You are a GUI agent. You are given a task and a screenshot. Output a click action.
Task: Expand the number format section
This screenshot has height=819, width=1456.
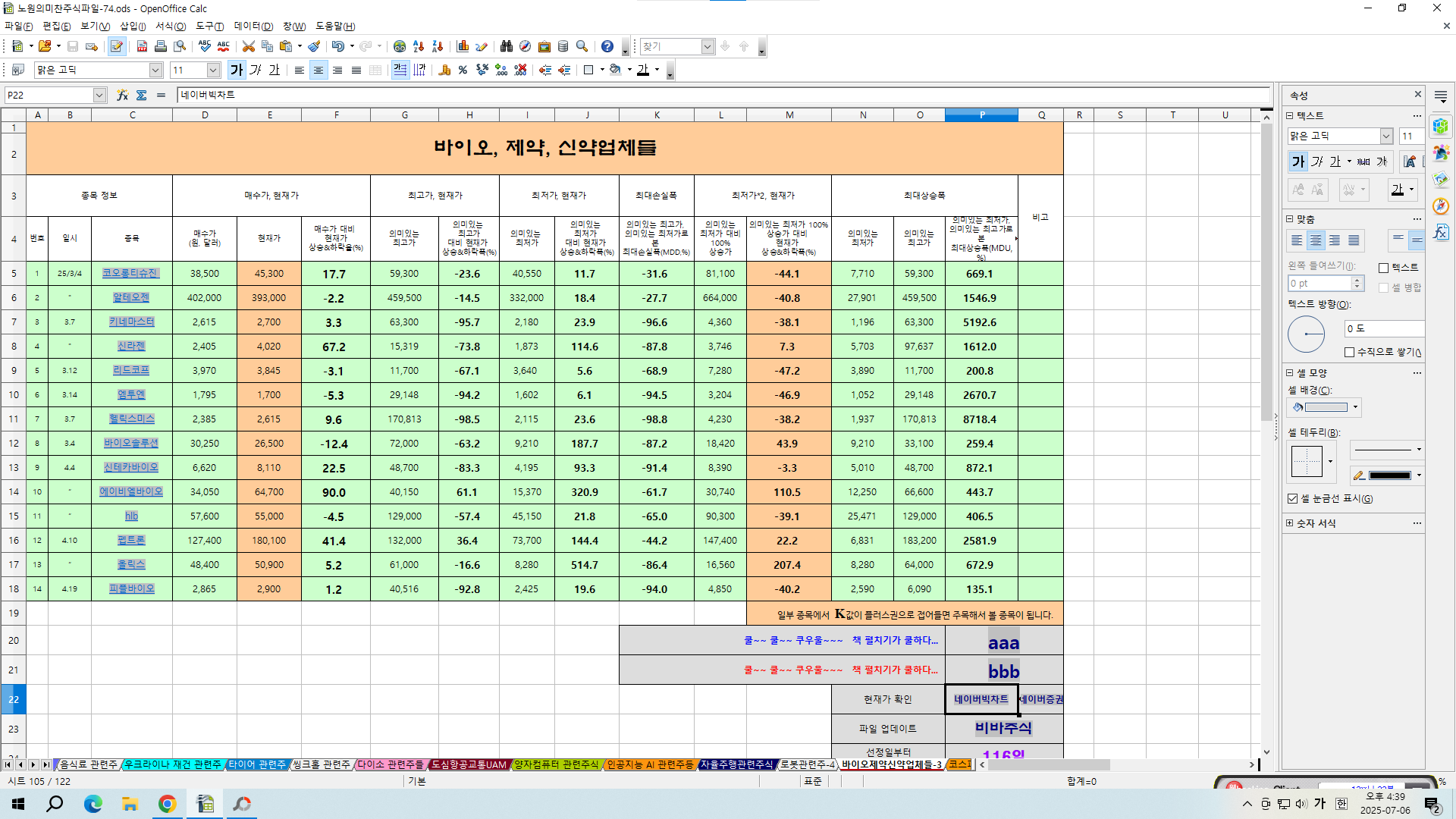pyautogui.click(x=1289, y=523)
